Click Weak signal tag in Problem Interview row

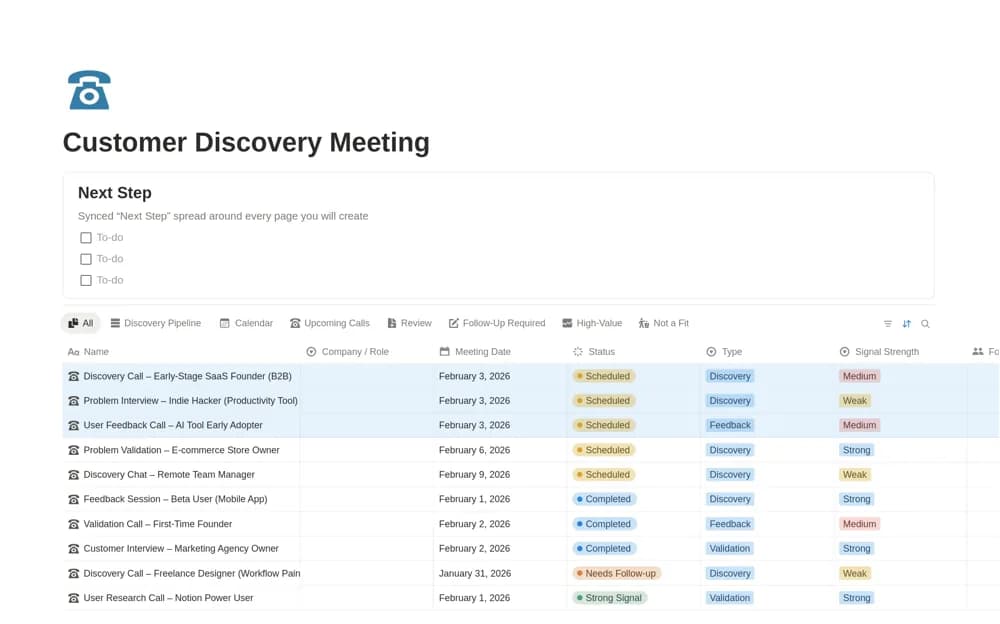[855, 401]
